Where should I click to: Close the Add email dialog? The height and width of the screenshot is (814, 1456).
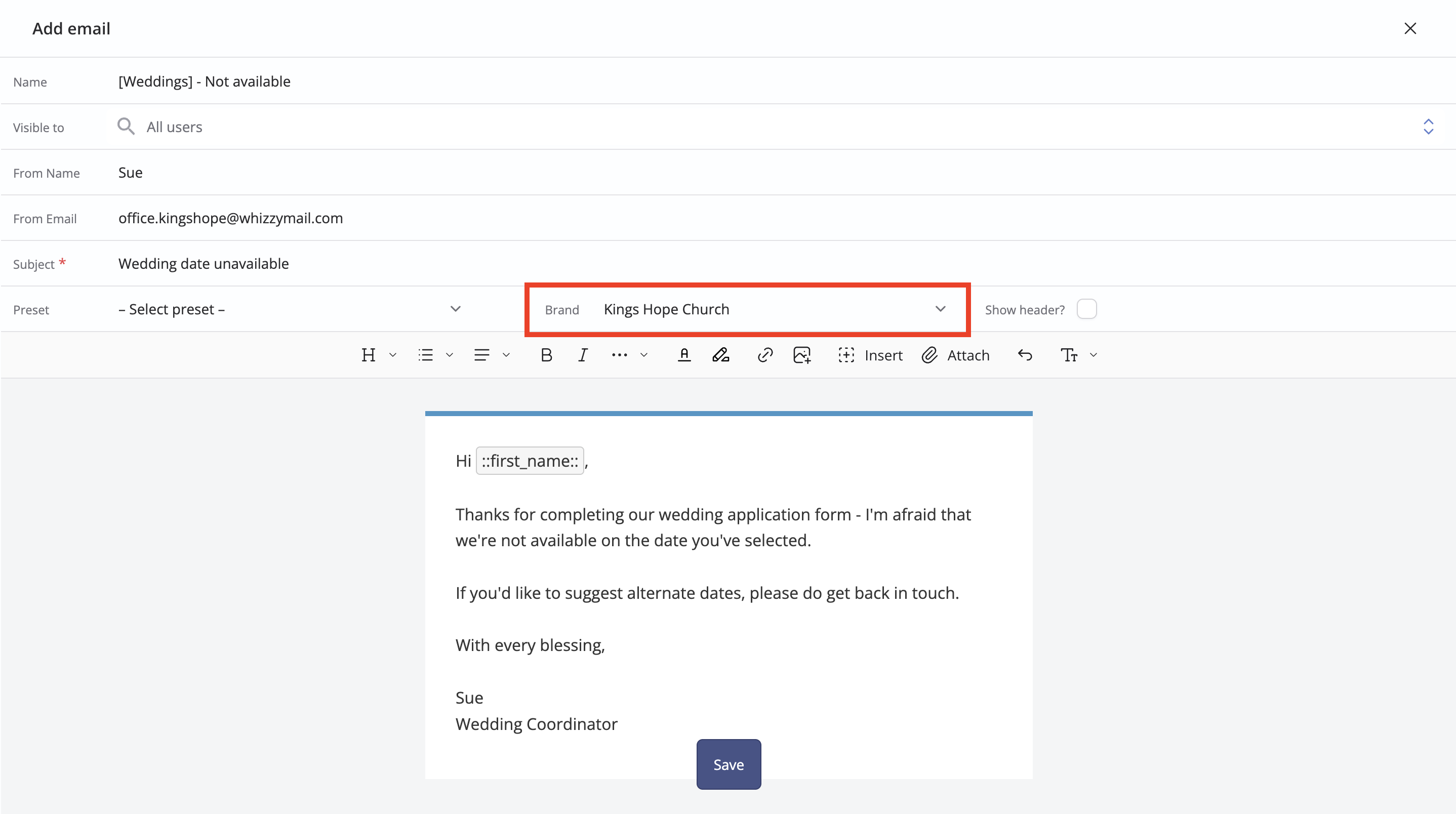click(x=1409, y=28)
